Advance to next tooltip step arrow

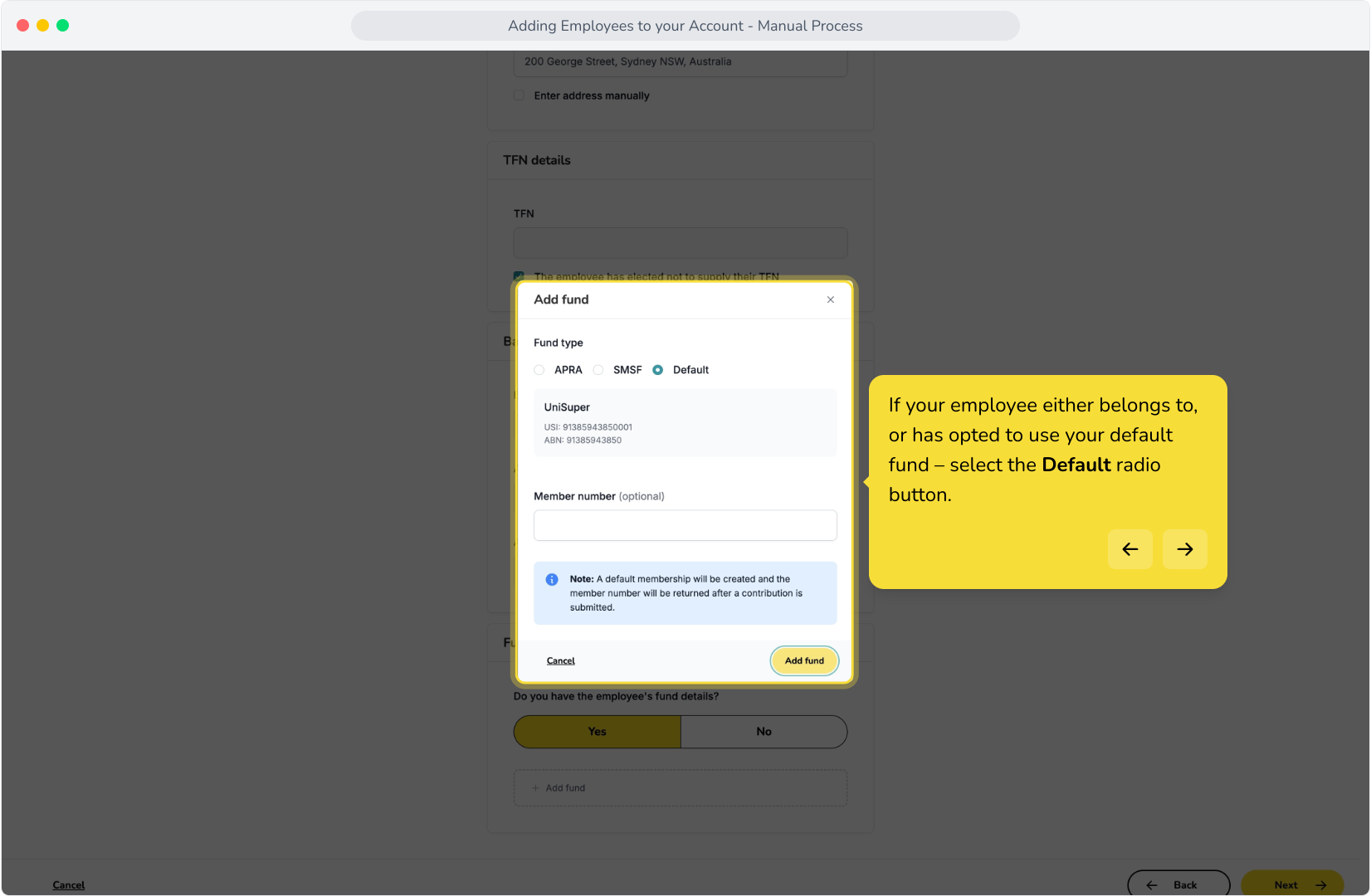tap(1184, 549)
